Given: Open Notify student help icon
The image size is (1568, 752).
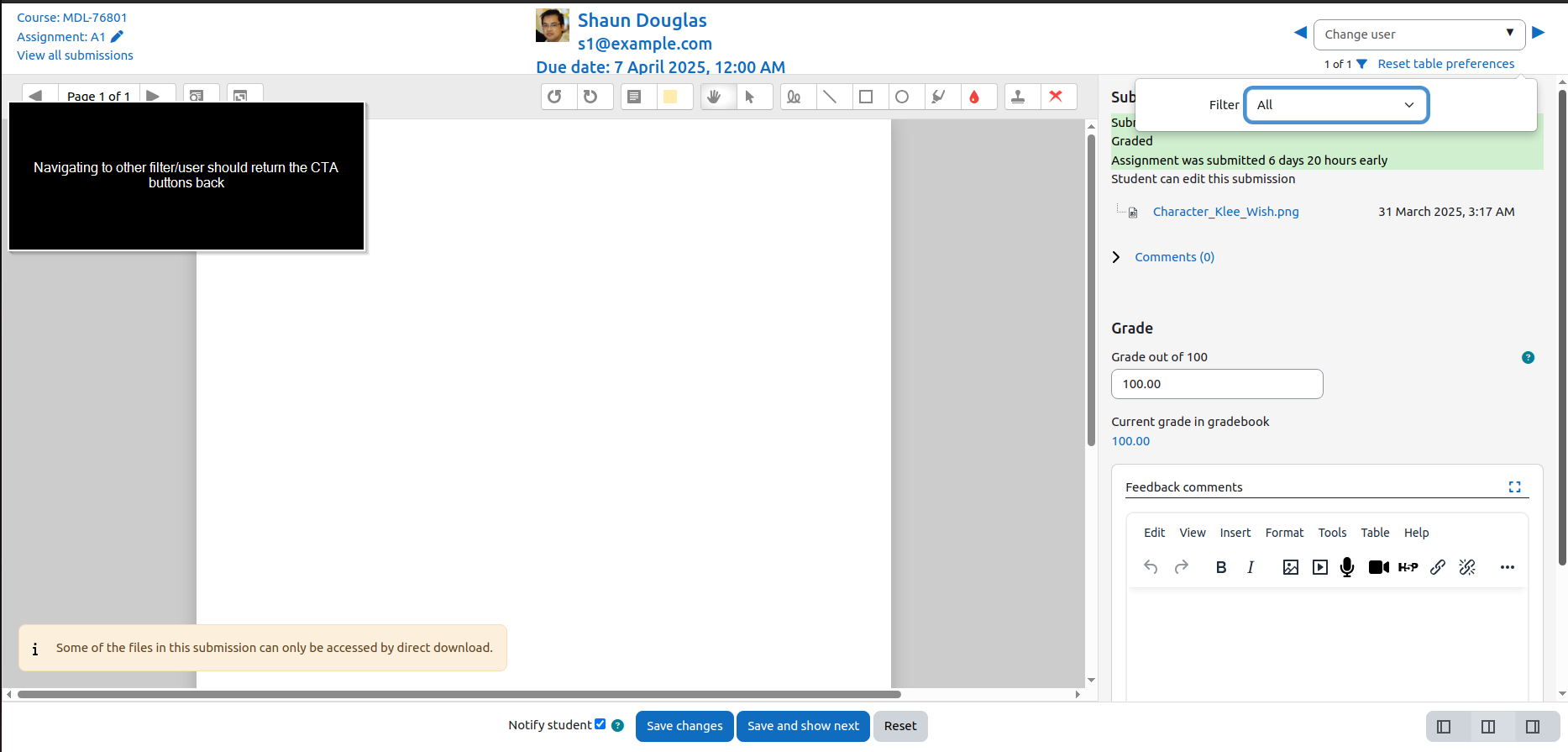Looking at the screenshot, I should coord(617,725).
